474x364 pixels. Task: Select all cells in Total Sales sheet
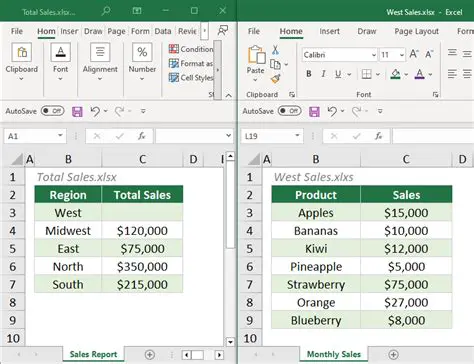(17, 159)
